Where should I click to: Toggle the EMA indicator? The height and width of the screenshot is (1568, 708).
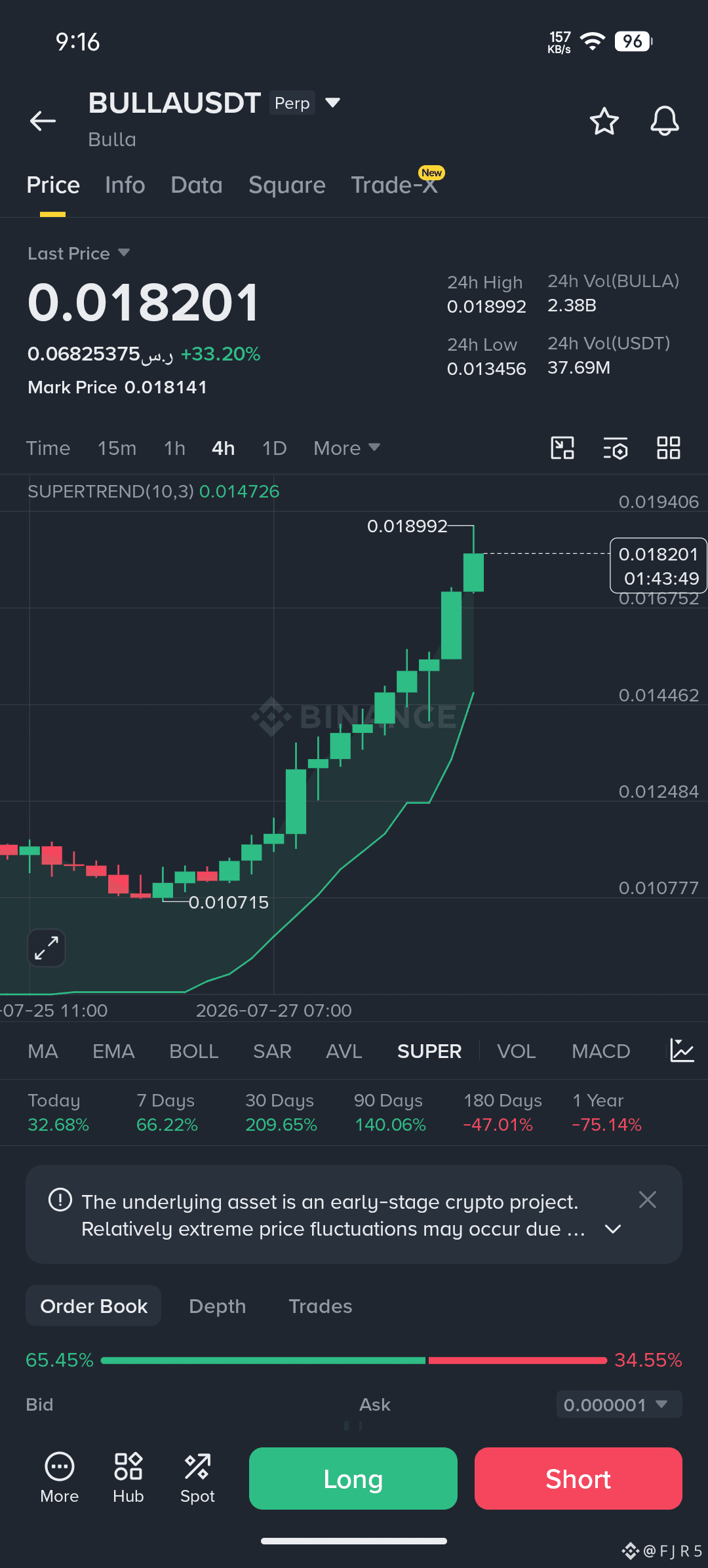(113, 1051)
